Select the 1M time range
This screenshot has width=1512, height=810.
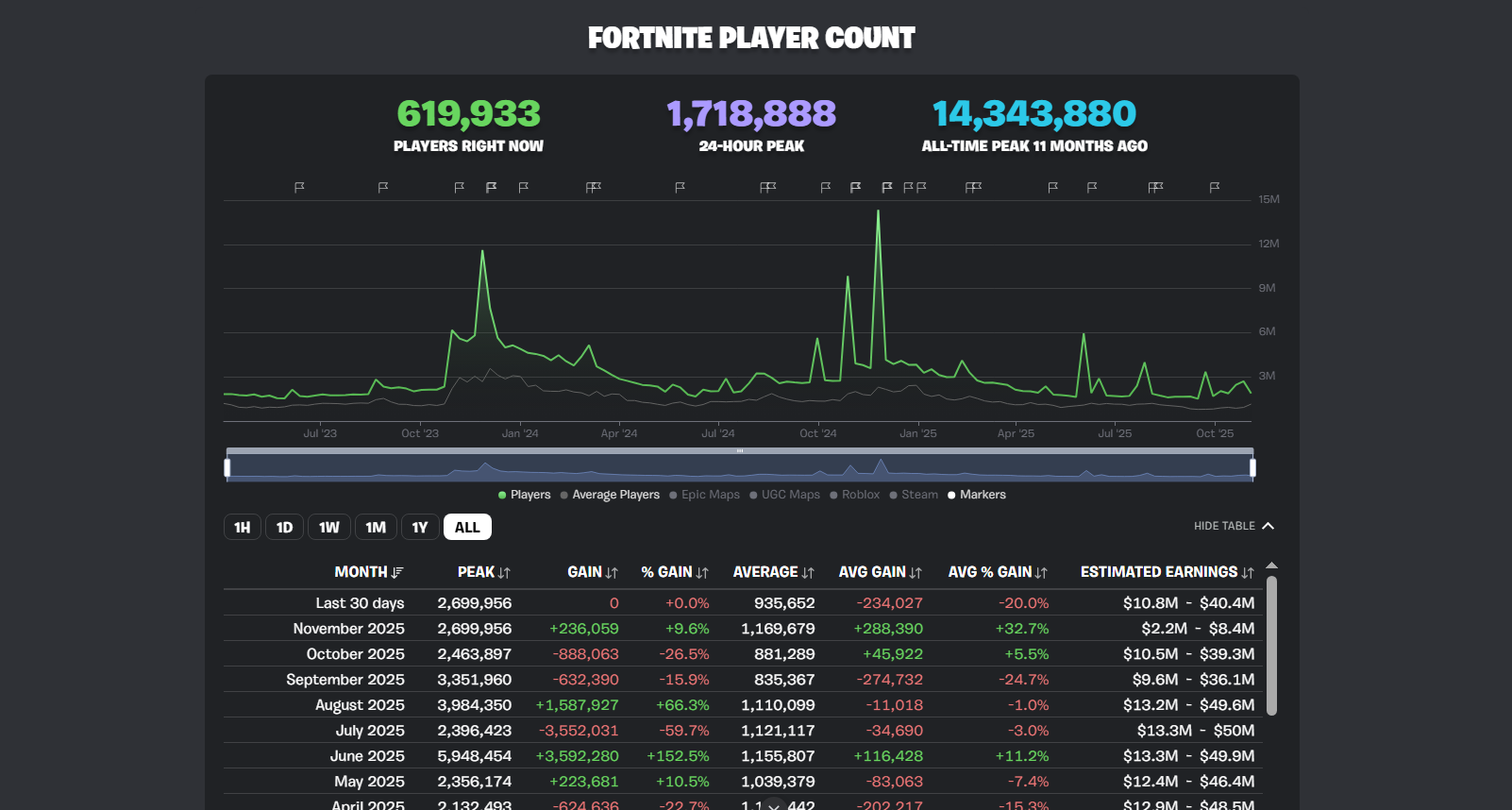[x=376, y=527]
